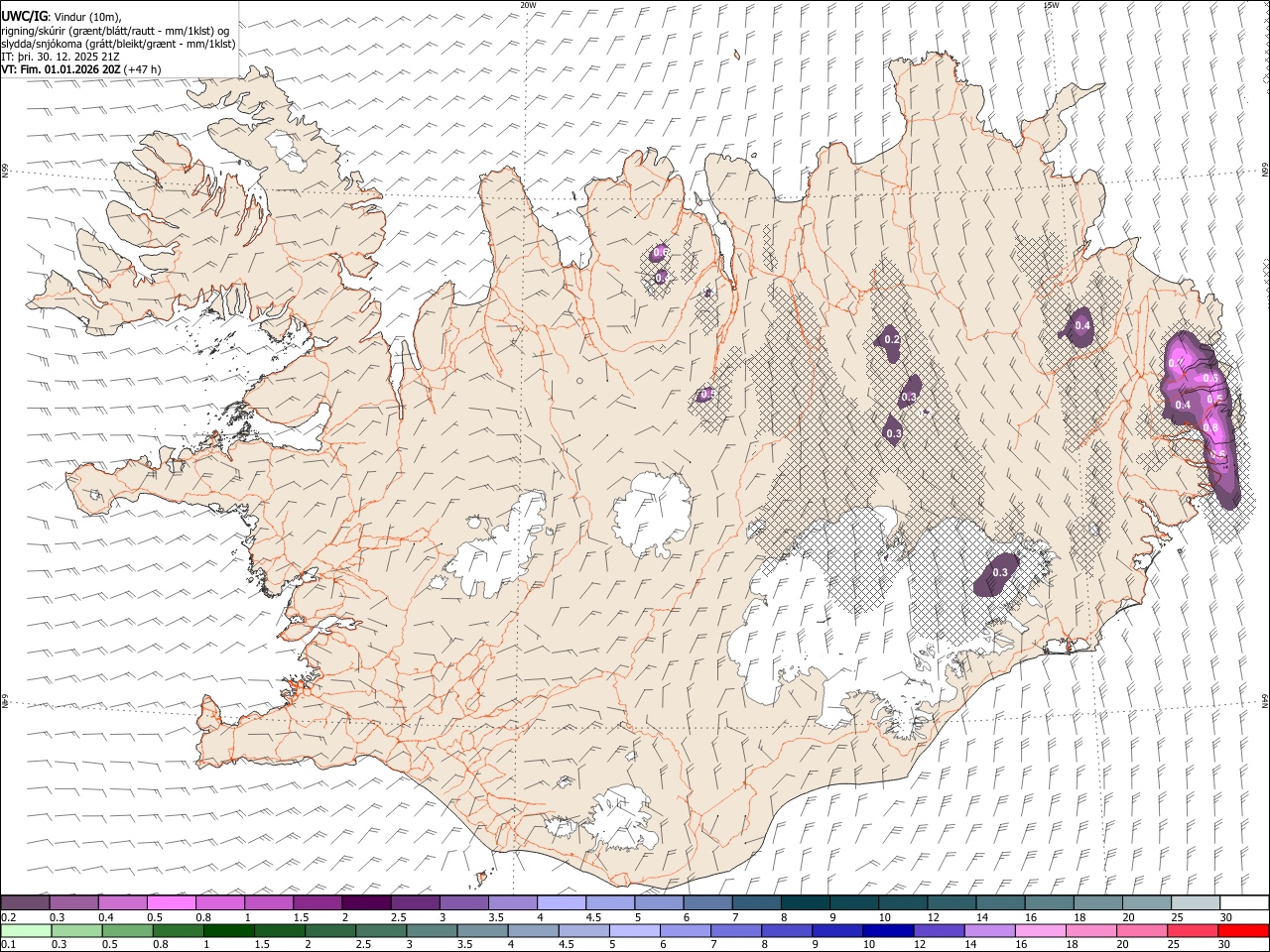Pick the dark teal top-row swatch between 8 and 9
Screen dimensions: 1270x952
point(806,902)
